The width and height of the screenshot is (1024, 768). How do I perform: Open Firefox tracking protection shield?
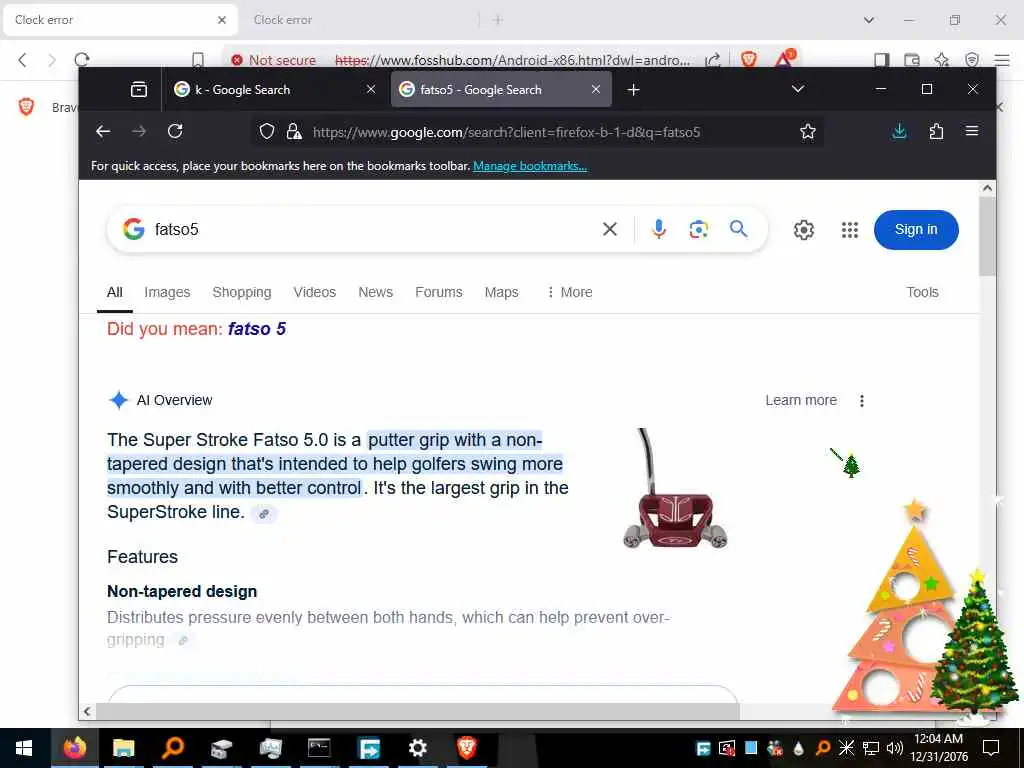coord(266,131)
